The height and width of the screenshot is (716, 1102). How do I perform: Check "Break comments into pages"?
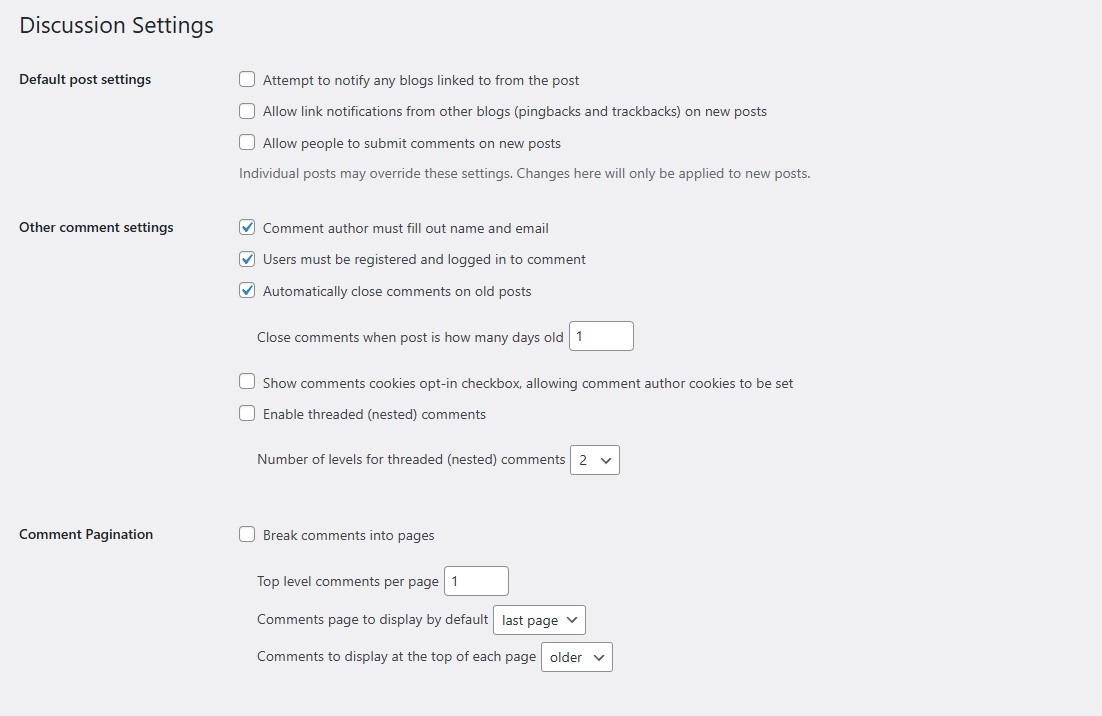point(247,534)
